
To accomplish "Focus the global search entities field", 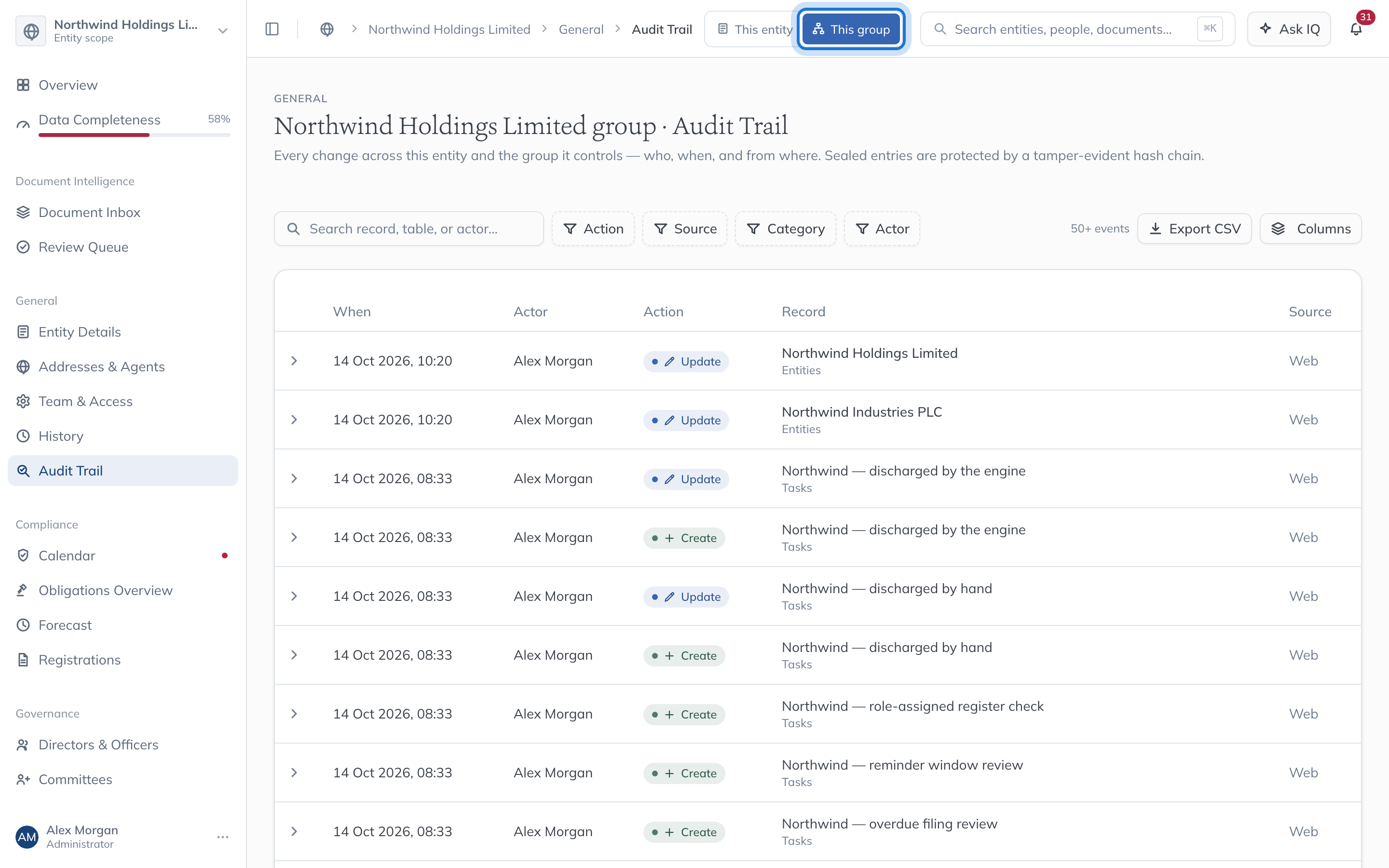I will 1077,29.
